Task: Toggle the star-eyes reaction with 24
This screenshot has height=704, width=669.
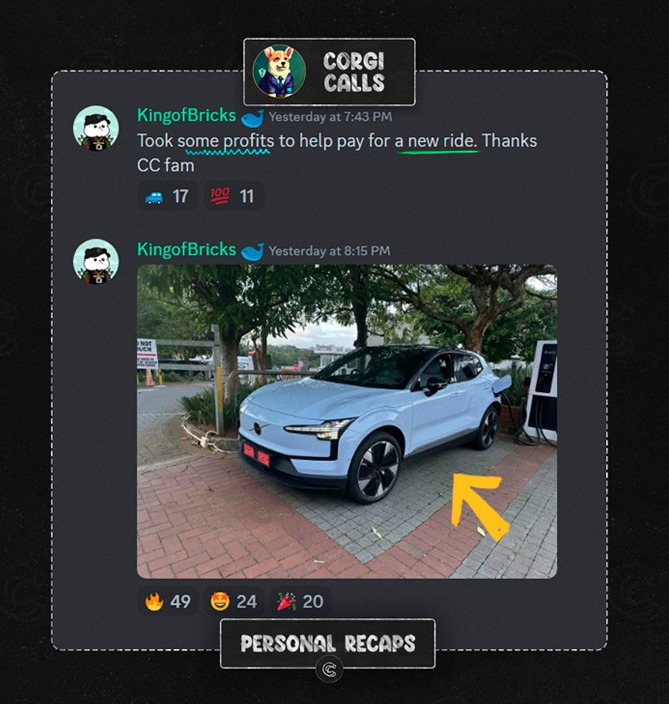Action: click(234, 602)
